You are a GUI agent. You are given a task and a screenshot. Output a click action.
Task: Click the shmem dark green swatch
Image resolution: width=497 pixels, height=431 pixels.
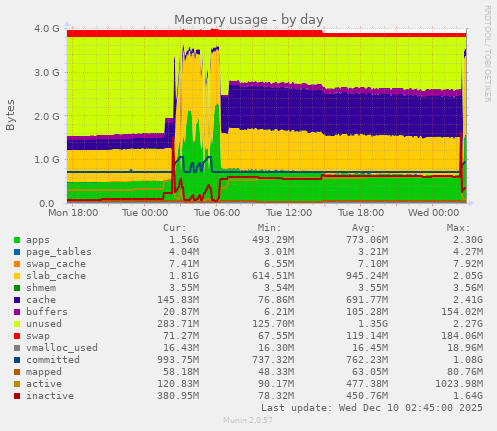17,288
